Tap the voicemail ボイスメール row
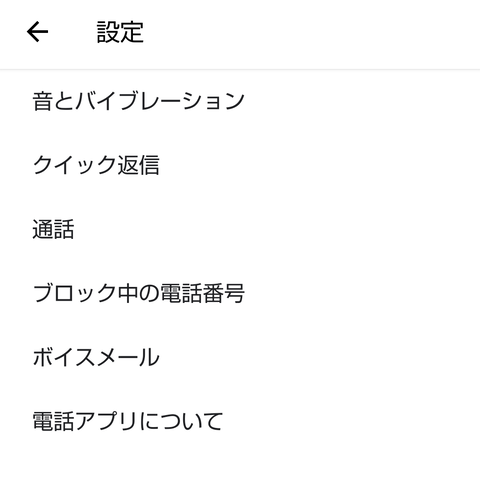Screen dimensions: 480x480 point(240,357)
